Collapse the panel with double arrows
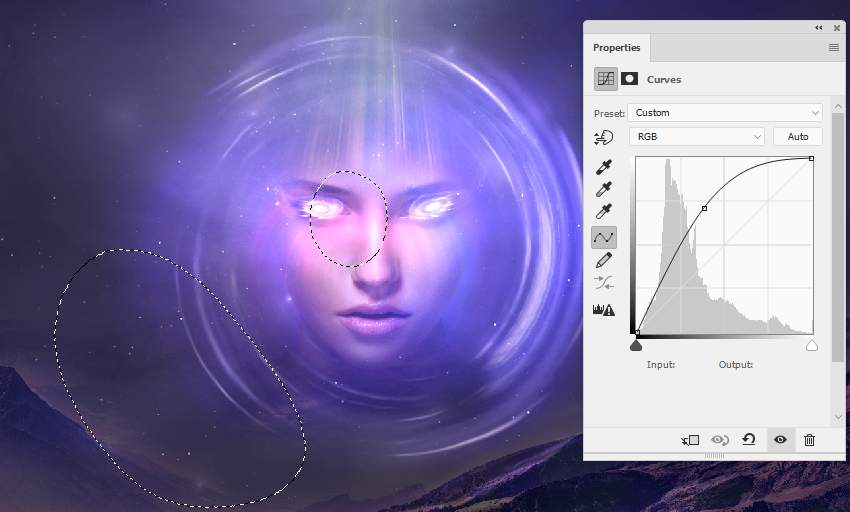This screenshot has height=512, width=850. point(819,27)
